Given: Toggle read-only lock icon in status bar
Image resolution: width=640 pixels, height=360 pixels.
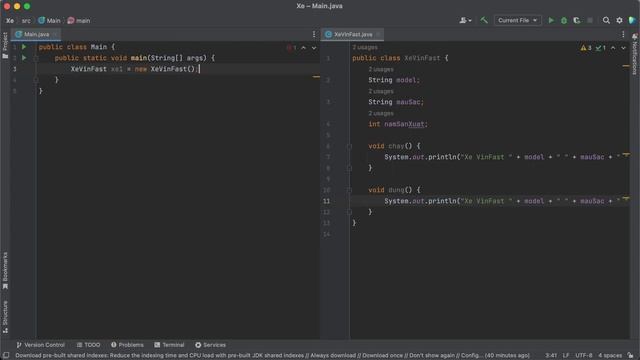Looking at the screenshot, I should pyautogui.click(x=630, y=356).
